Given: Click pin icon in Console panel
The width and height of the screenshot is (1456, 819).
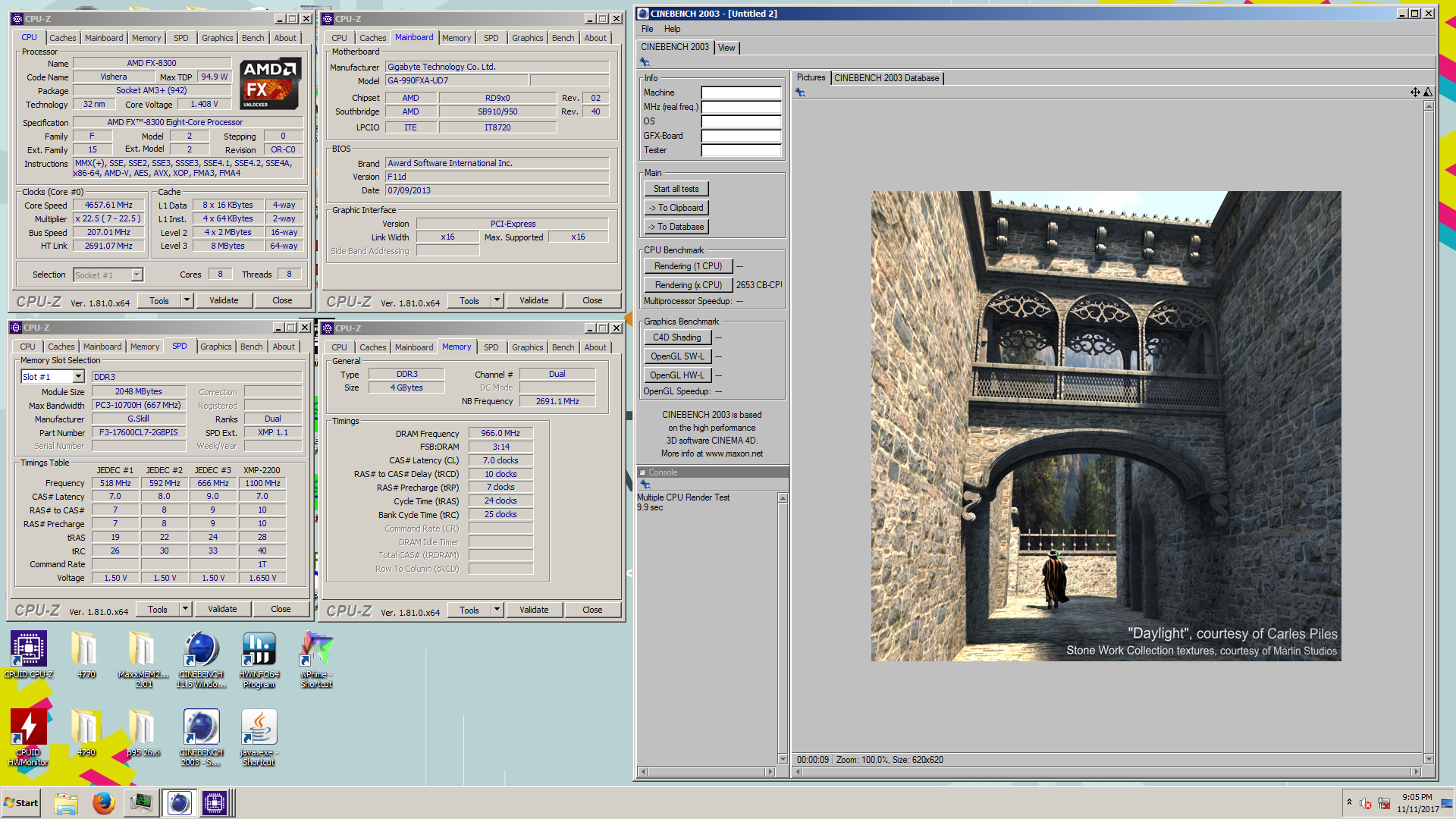Looking at the screenshot, I should coord(645,485).
